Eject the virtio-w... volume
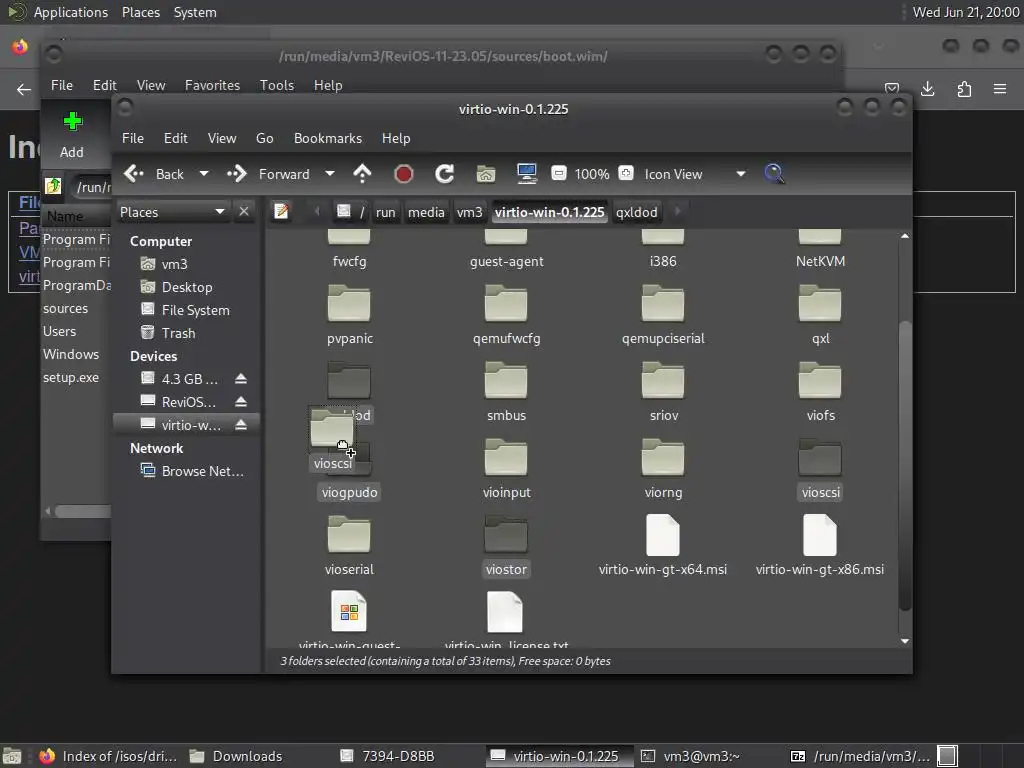 point(241,425)
